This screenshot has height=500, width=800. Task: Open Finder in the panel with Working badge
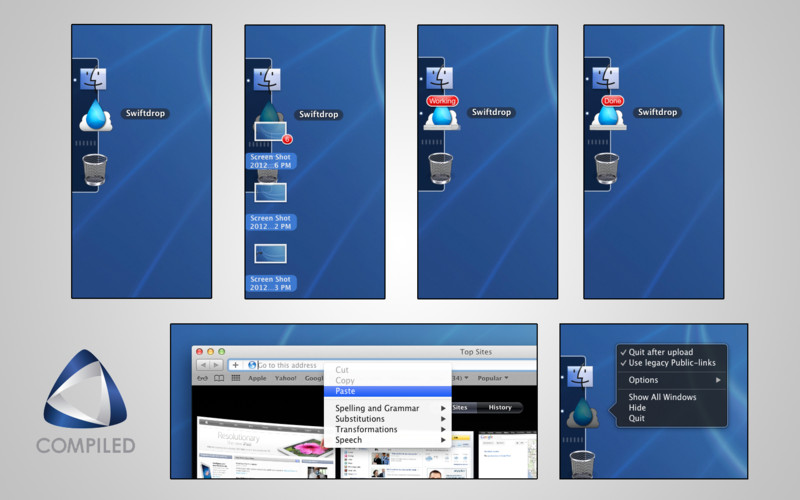pos(439,79)
